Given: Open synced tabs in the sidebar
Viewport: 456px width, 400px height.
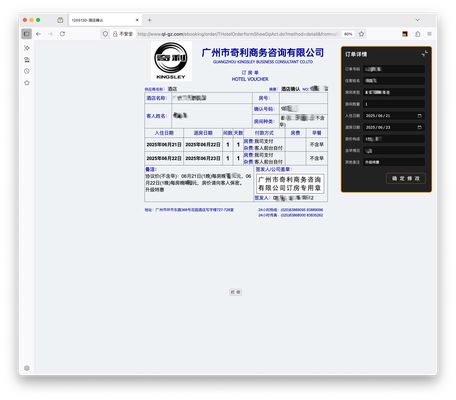Looking at the screenshot, I should (27, 60).
